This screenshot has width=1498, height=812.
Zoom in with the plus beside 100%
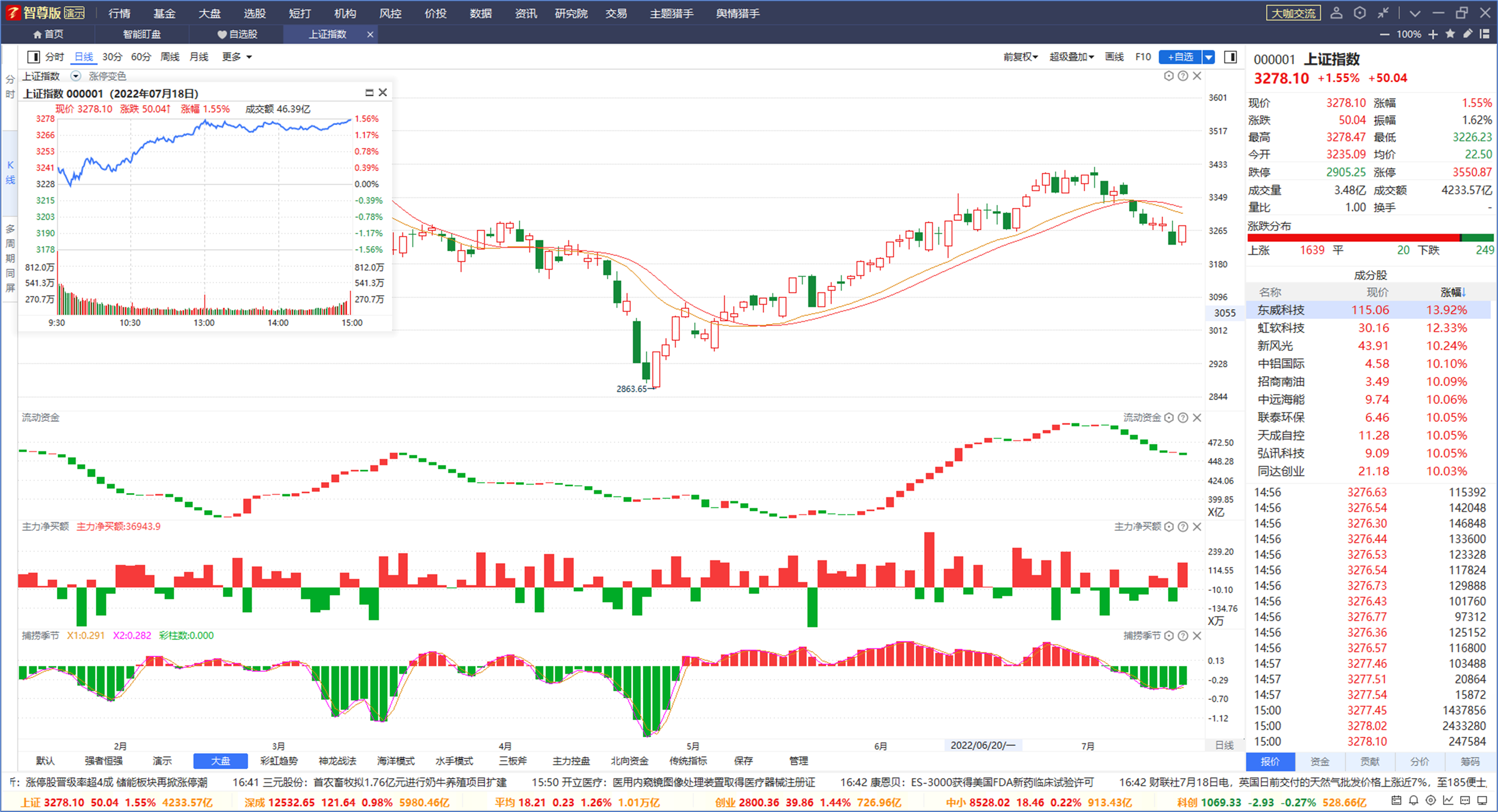point(1433,34)
